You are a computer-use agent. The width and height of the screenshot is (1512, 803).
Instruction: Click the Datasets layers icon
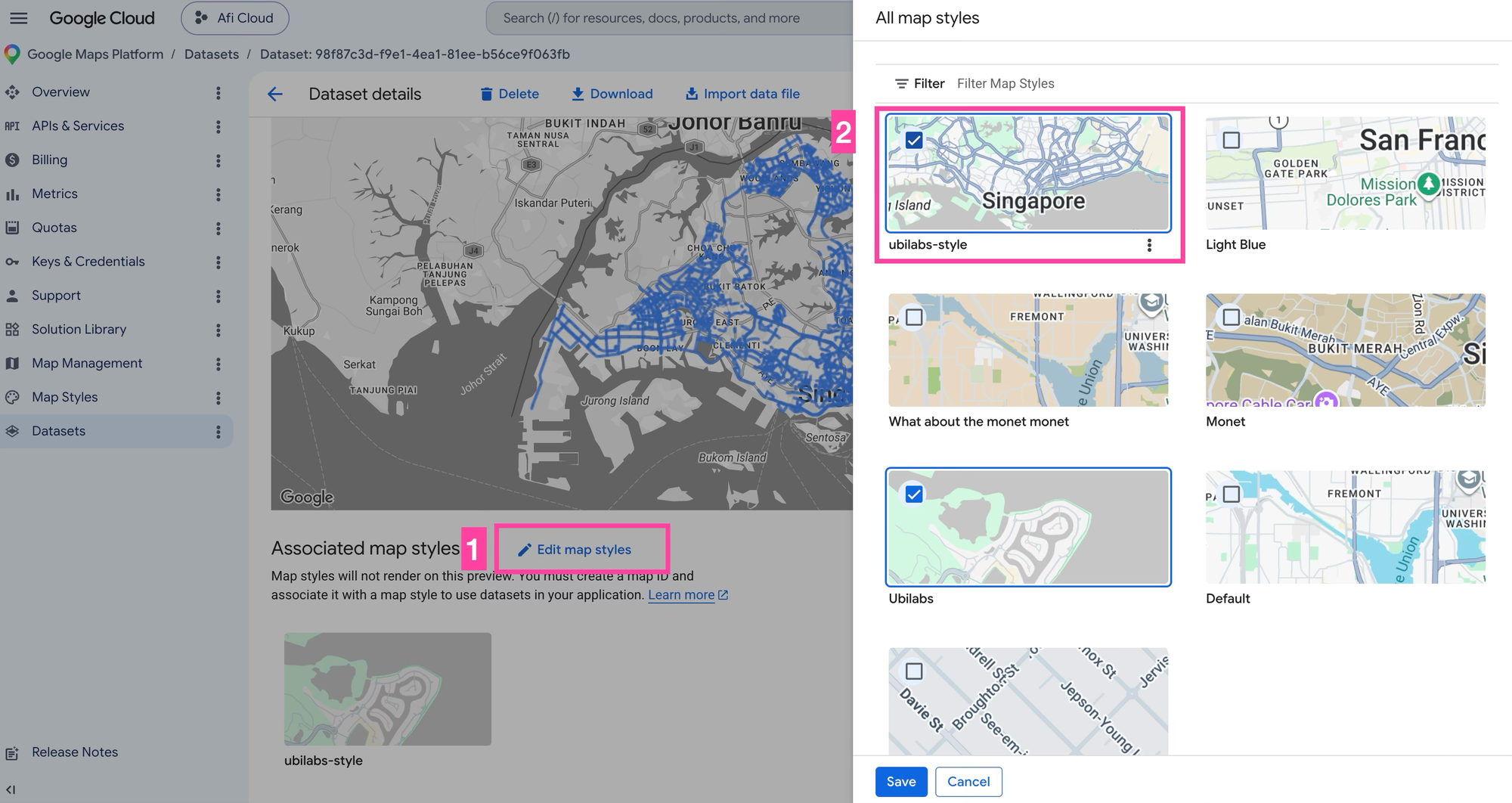[x=12, y=431]
